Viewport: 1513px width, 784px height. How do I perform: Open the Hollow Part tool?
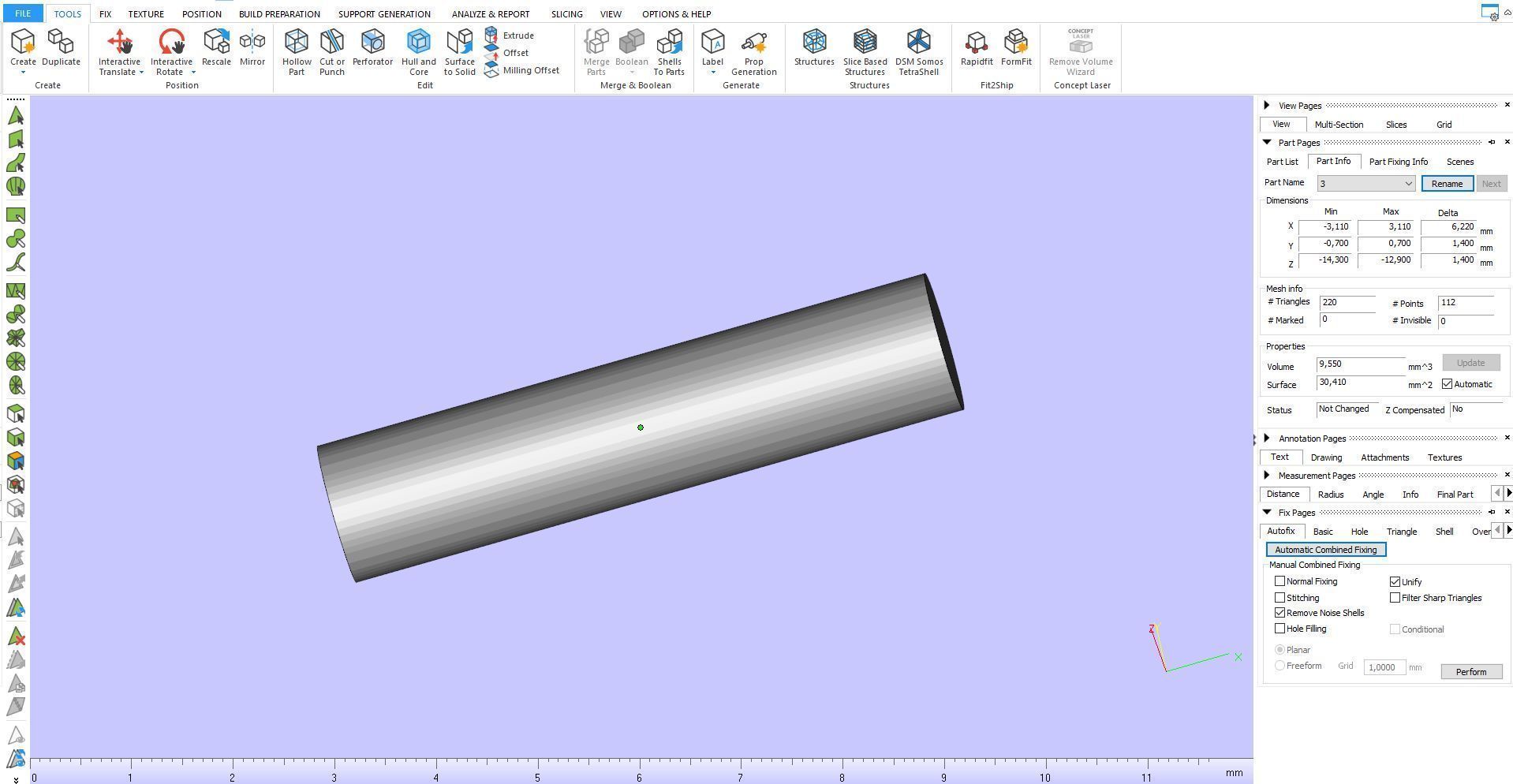[297, 52]
